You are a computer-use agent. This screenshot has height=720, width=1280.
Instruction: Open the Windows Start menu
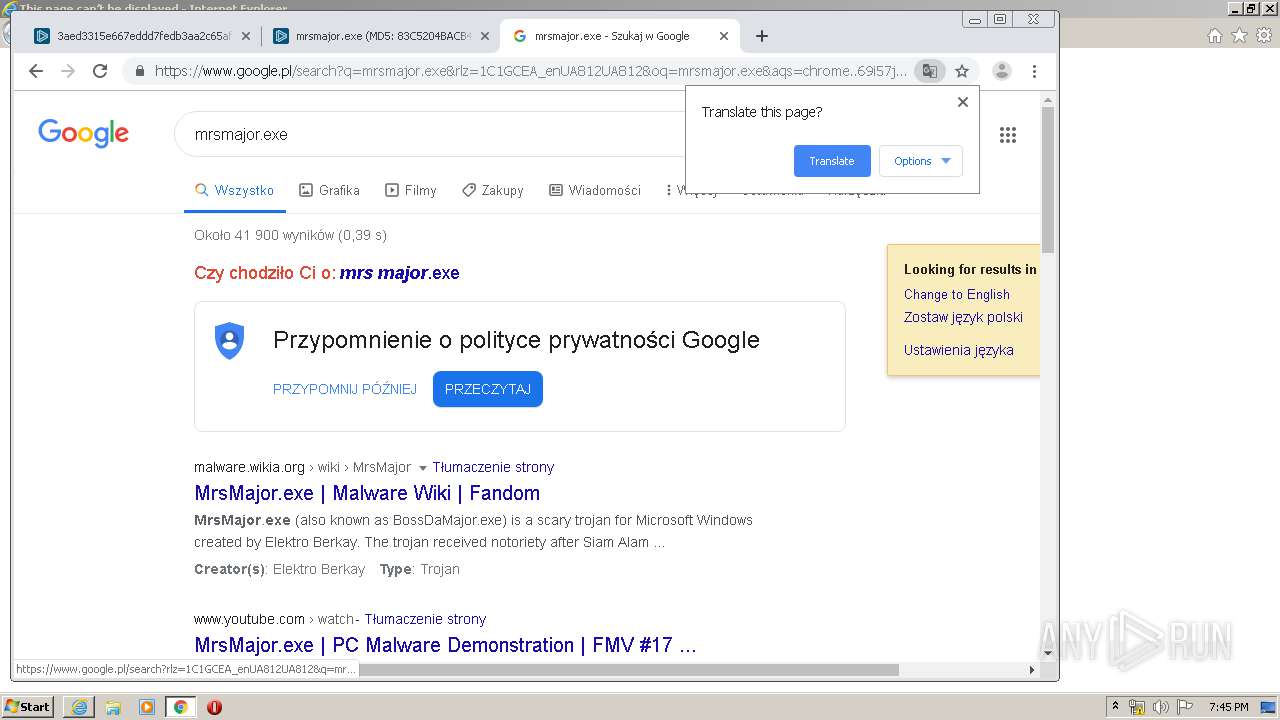coord(28,707)
